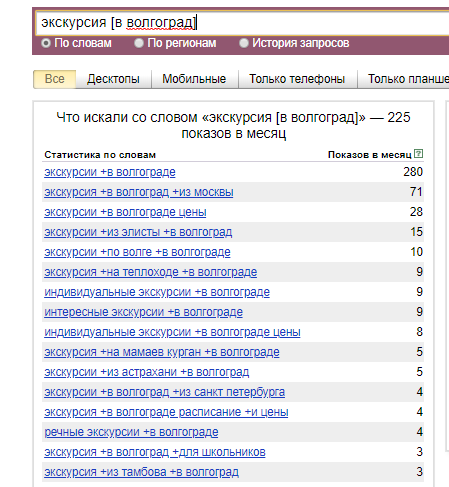
Task: Open link экскурсия +на теплоходе +в волгограде
Action: [151, 272]
